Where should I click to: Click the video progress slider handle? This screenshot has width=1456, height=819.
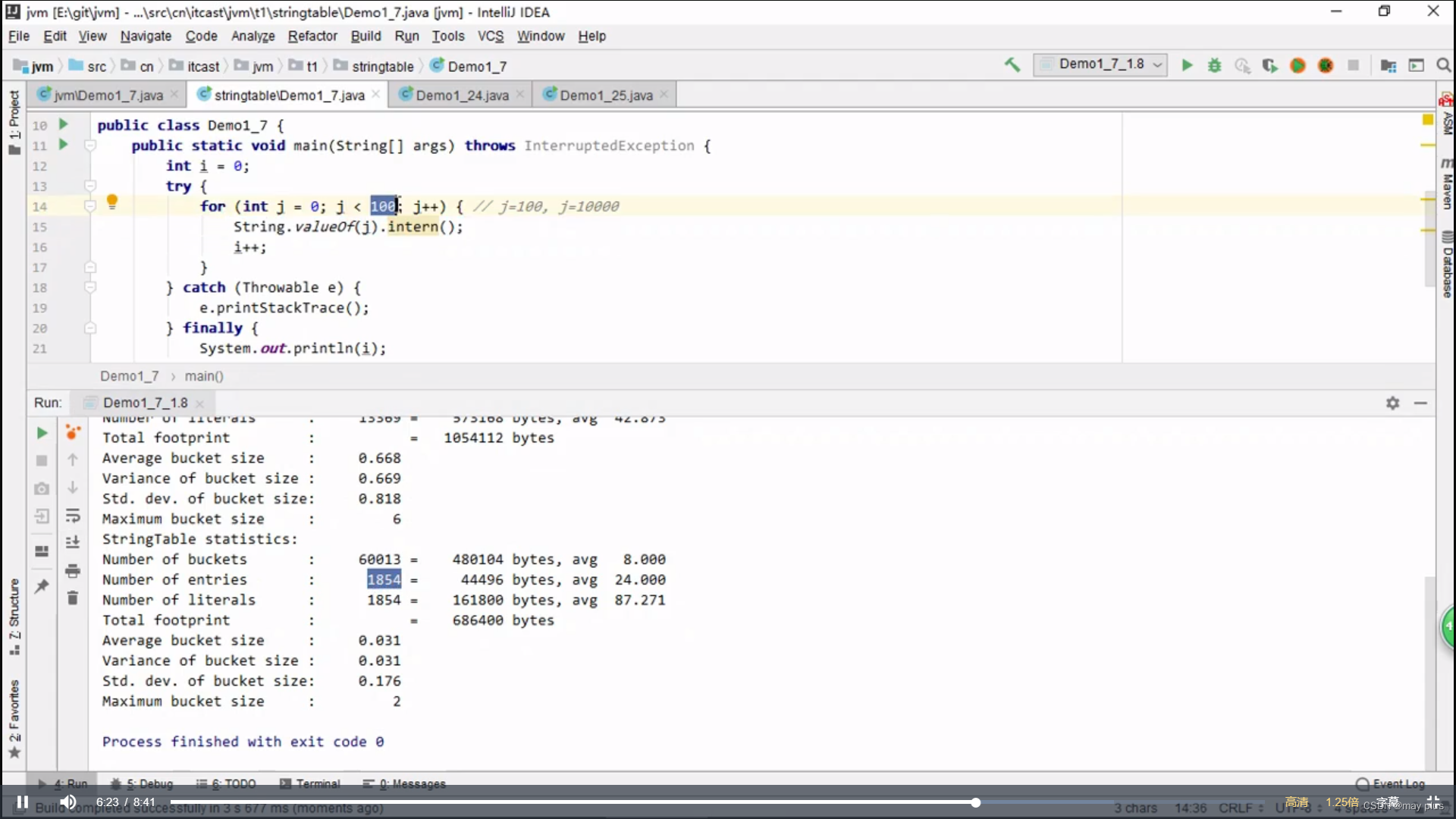click(976, 802)
